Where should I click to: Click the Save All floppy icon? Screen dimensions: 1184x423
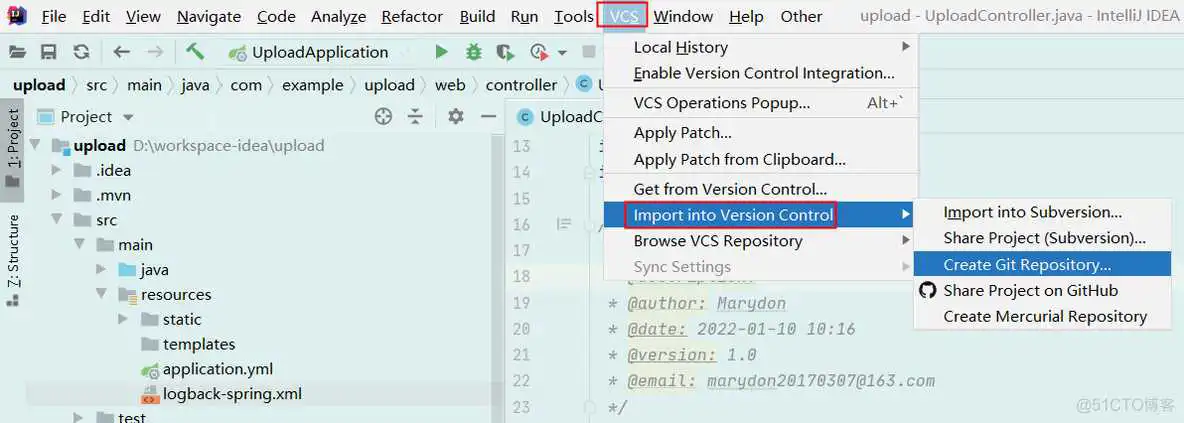(x=48, y=52)
